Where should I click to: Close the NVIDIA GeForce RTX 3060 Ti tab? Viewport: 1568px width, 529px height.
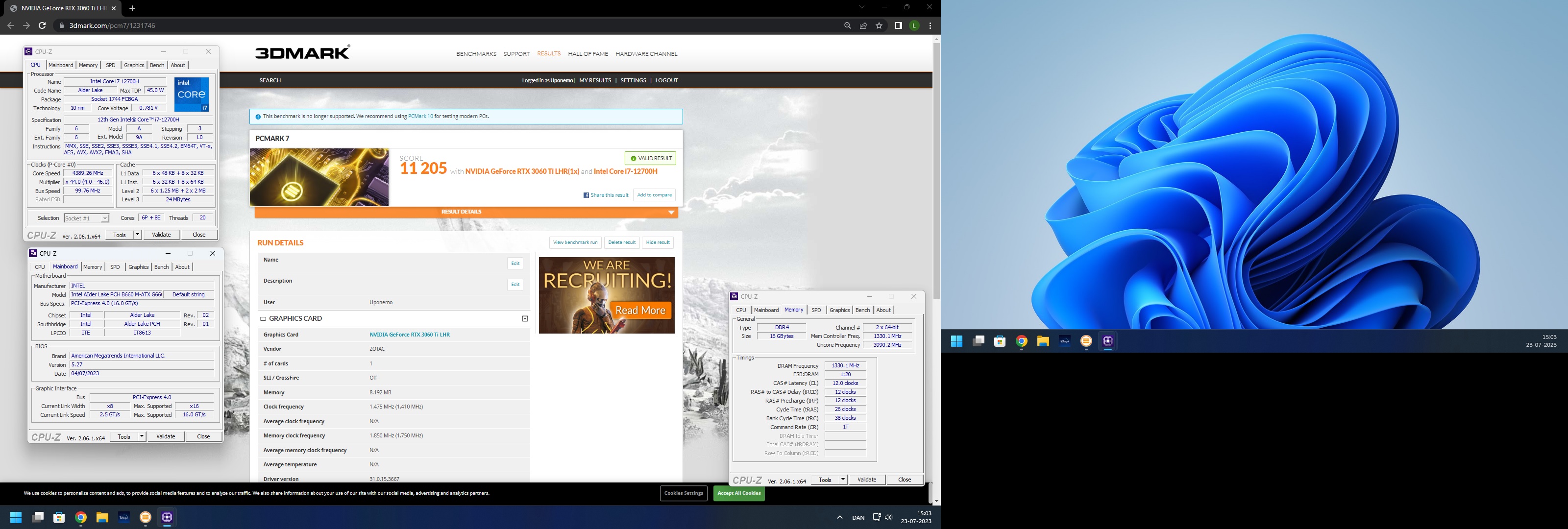point(114,8)
